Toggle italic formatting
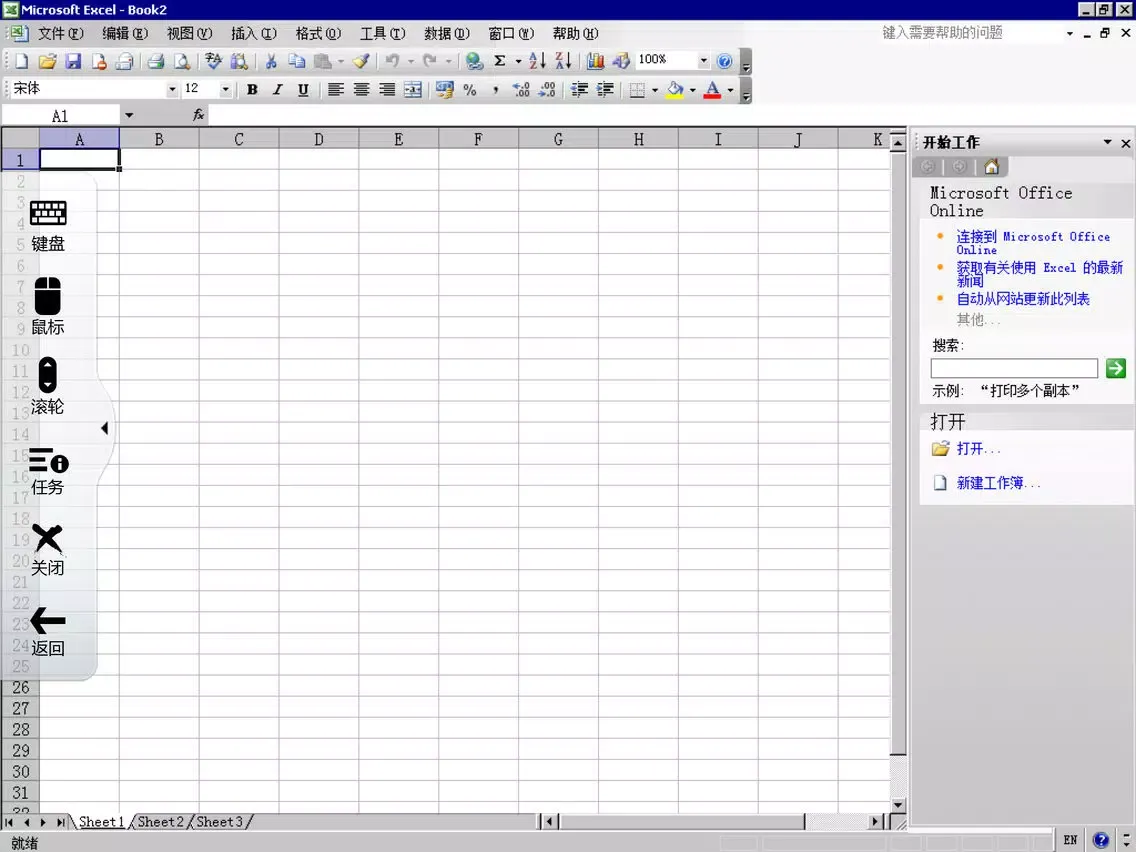The image size is (1136, 852). 277,90
